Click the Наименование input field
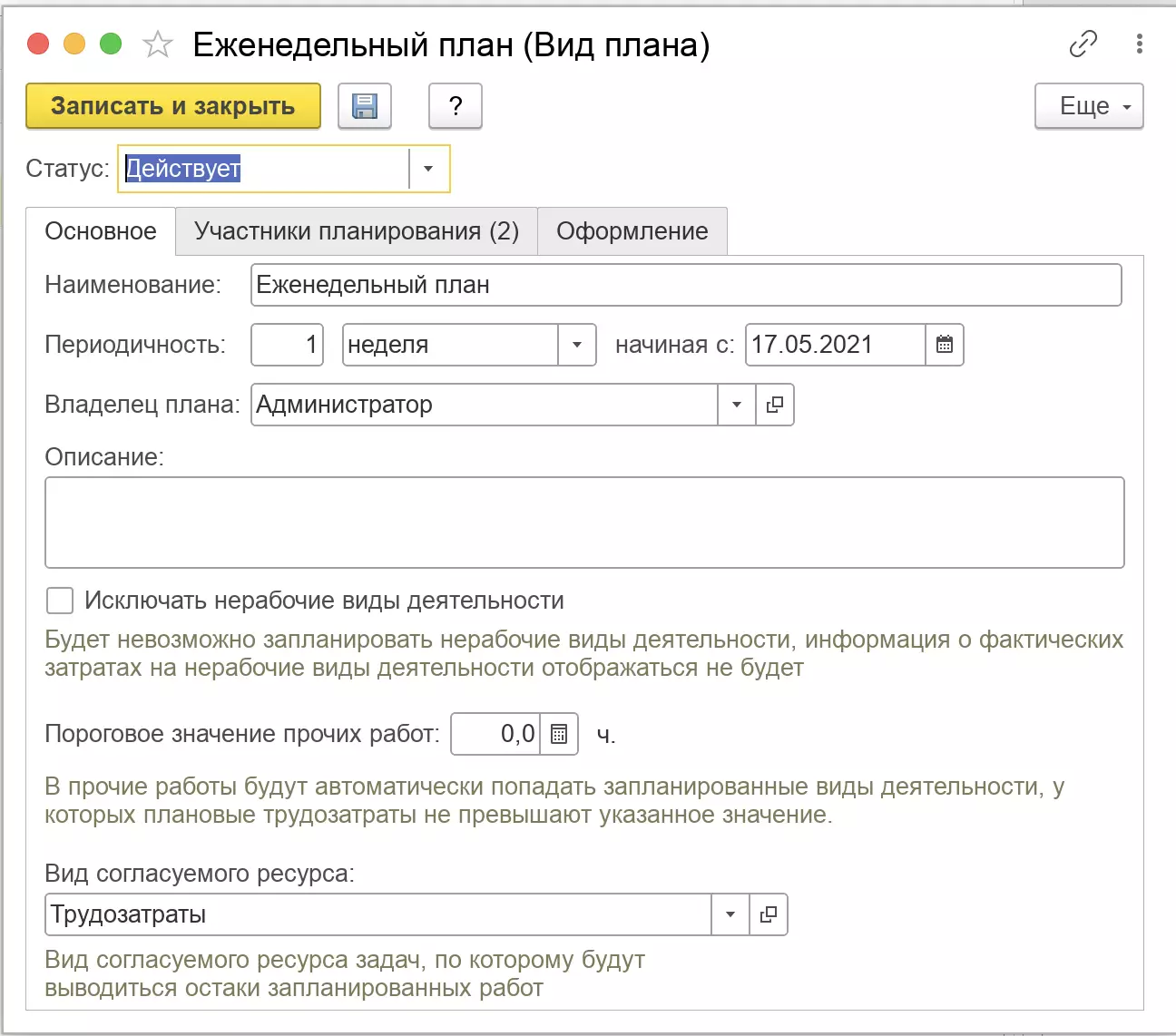This screenshot has height=1036, width=1176. pos(685,285)
